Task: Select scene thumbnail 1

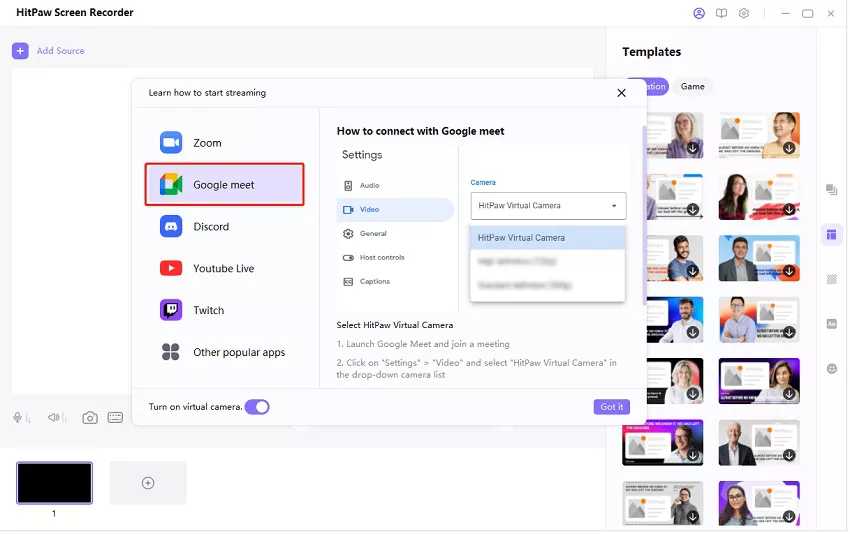Action: 54,482
